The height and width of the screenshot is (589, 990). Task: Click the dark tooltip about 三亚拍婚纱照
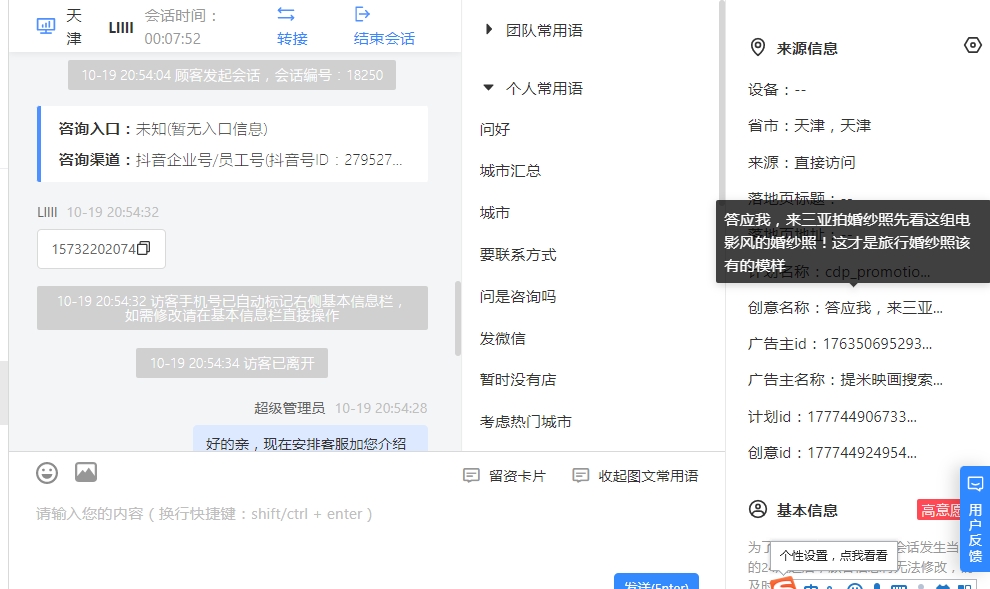(x=853, y=242)
